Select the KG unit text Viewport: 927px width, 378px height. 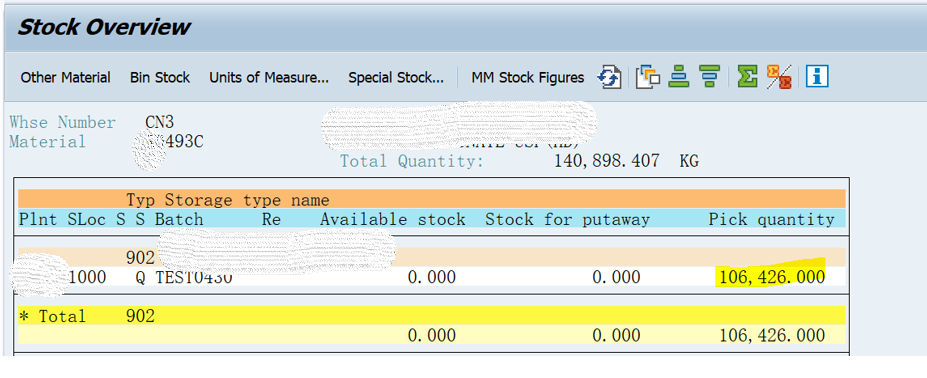pyautogui.click(x=689, y=161)
